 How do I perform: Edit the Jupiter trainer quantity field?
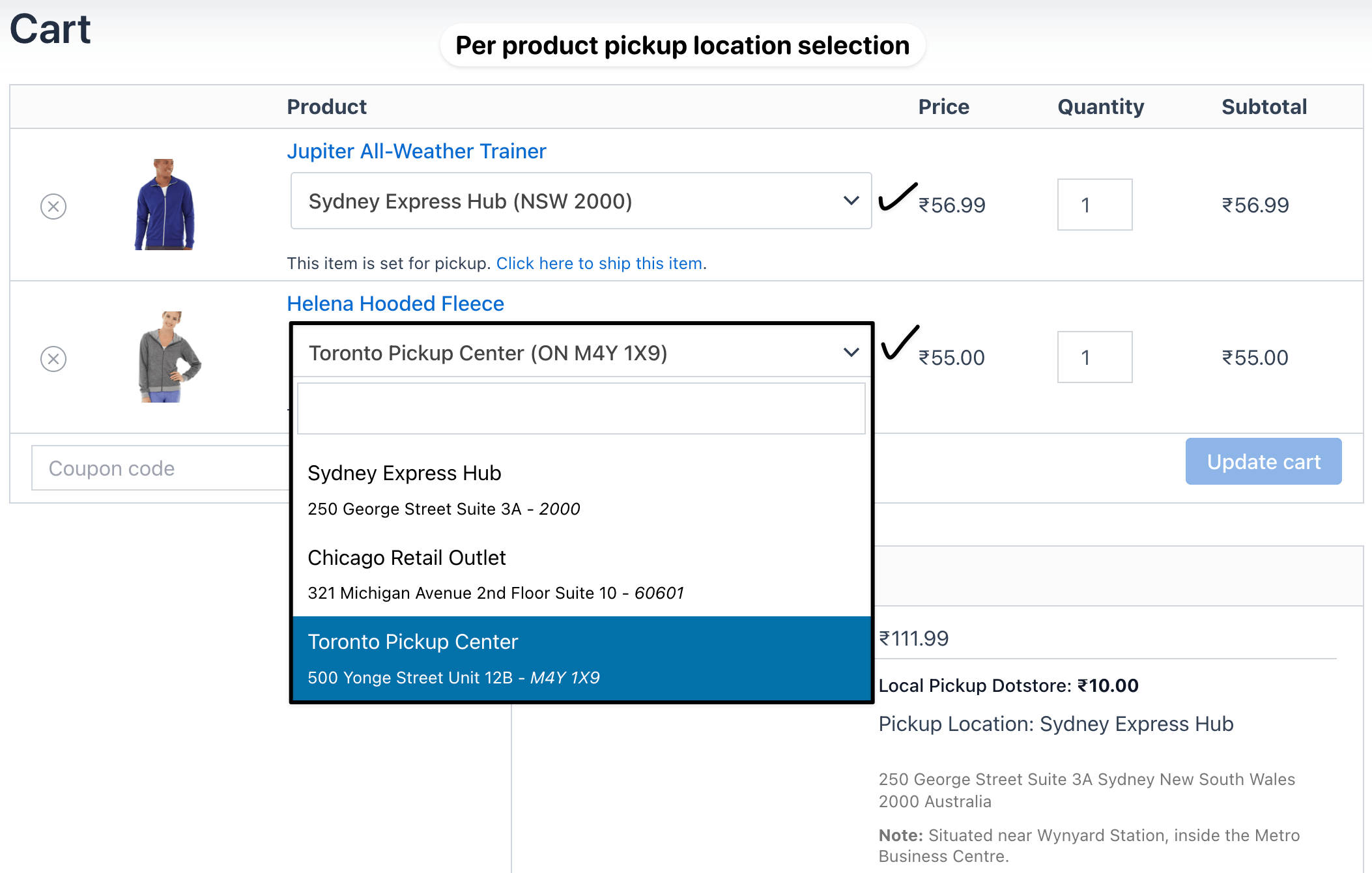(1094, 205)
